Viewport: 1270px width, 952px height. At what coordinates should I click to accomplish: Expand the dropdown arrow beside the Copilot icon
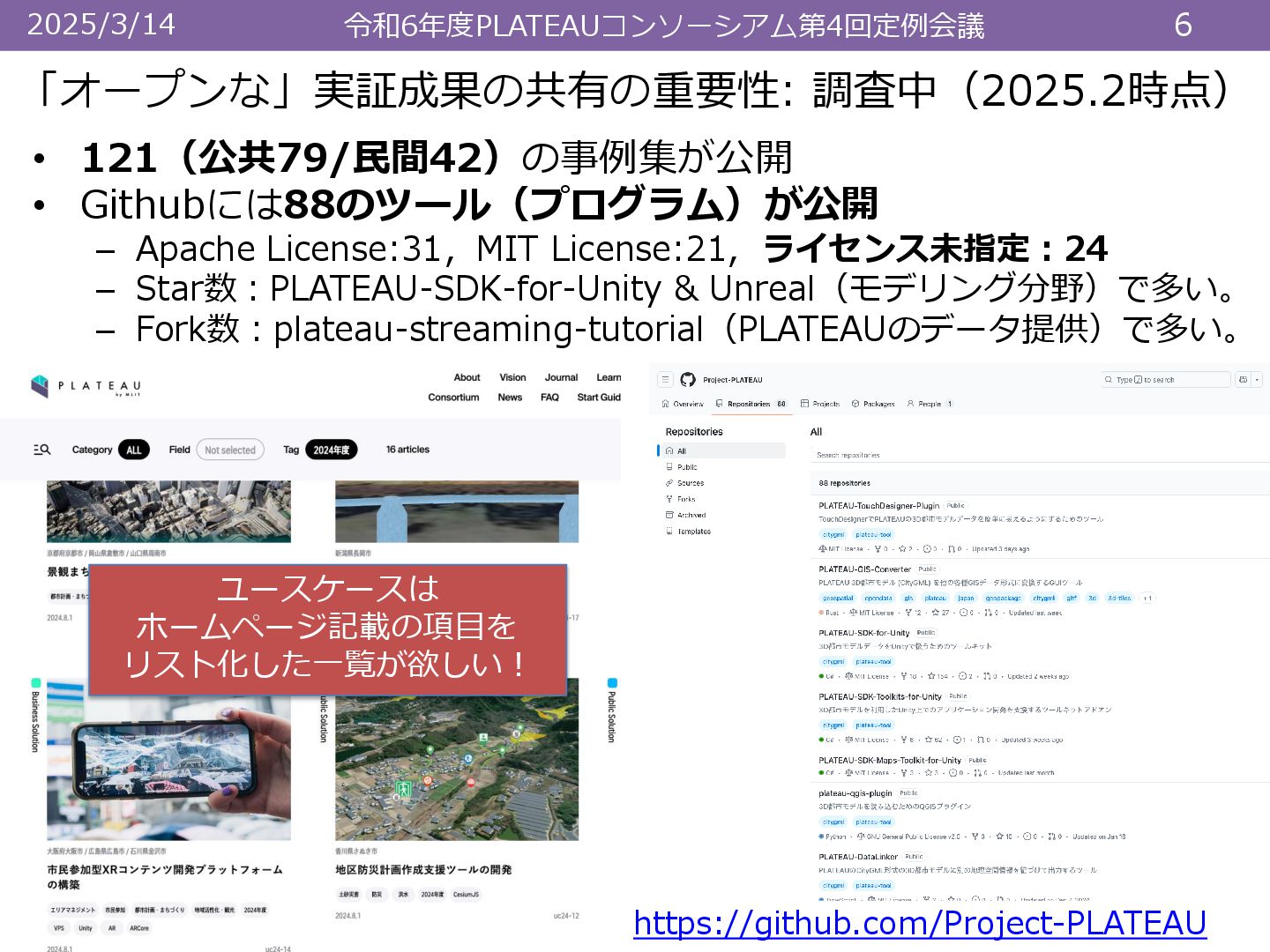pos(1258,380)
